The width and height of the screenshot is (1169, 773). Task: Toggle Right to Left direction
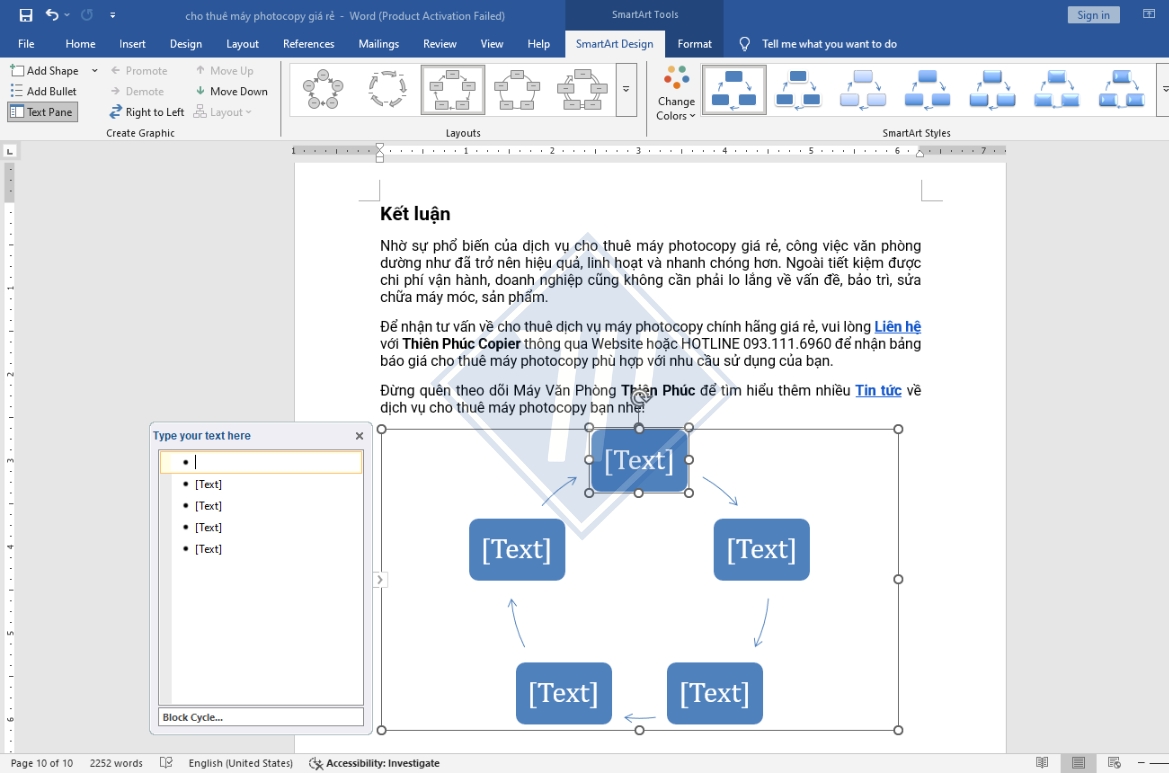click(x=146, y=112)
